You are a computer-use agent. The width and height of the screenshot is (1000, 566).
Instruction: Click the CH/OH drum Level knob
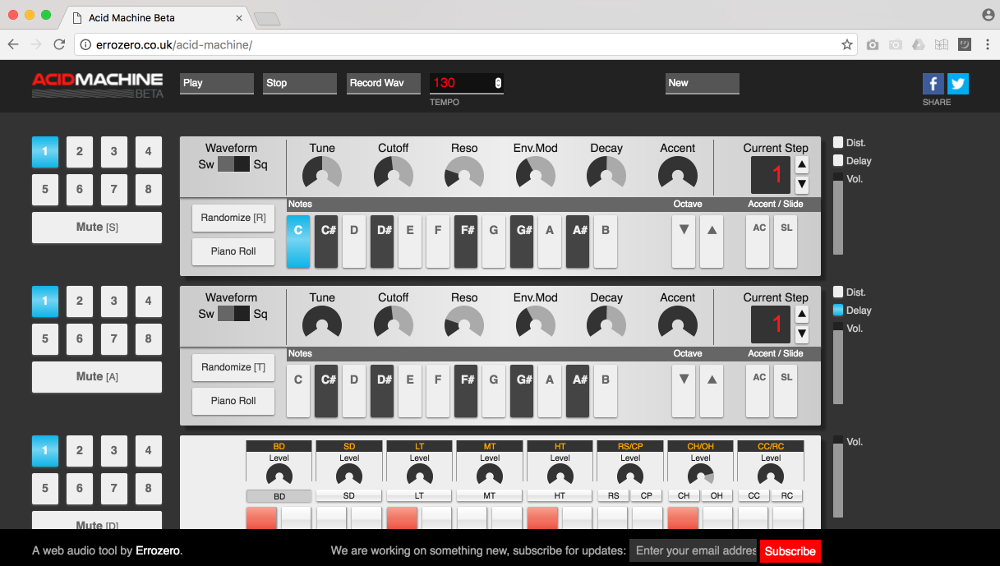[700, 475]
